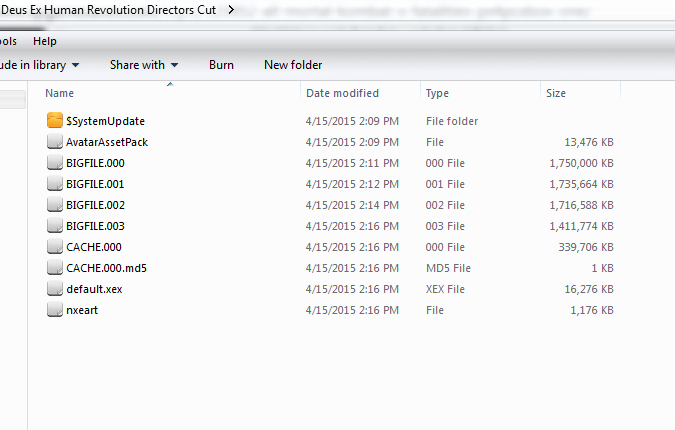Screen dimensions: 675x430
Task: Sort by Type column header
Action: coord(437,93)
